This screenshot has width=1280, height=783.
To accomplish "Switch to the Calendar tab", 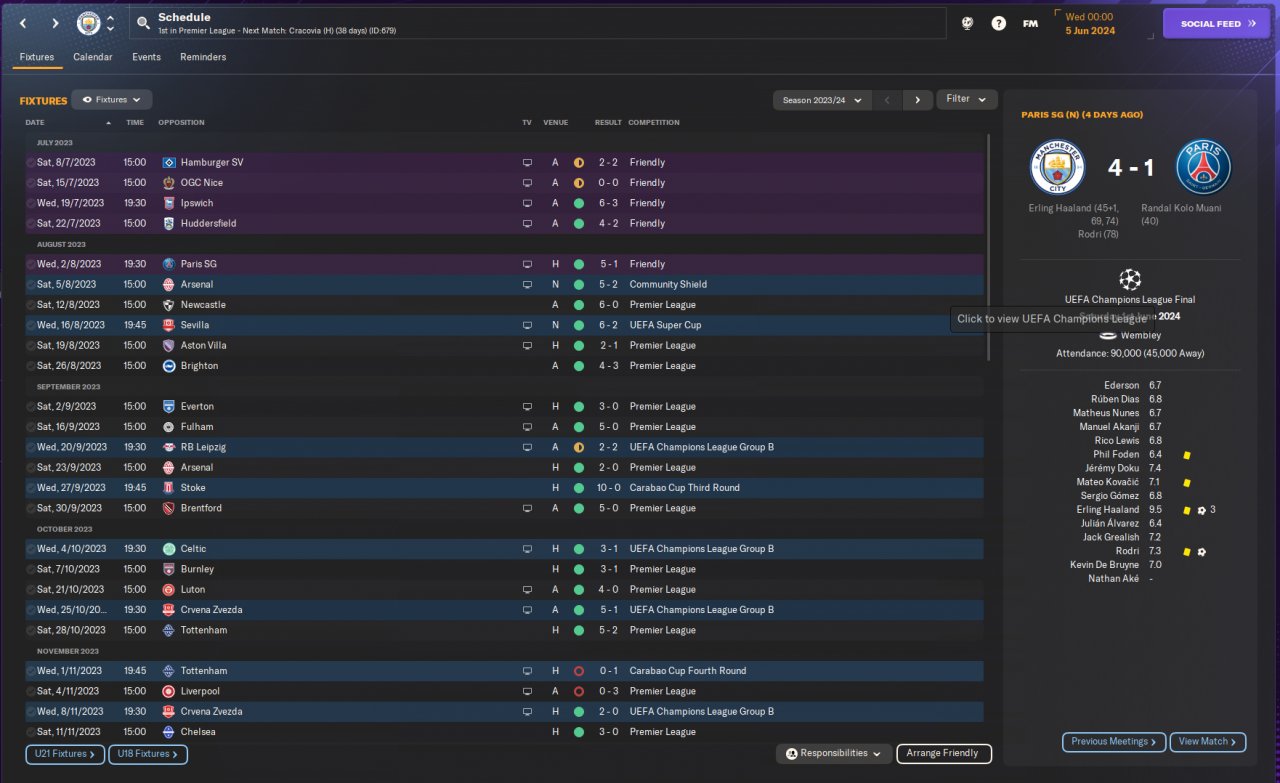I will (93, 57).
